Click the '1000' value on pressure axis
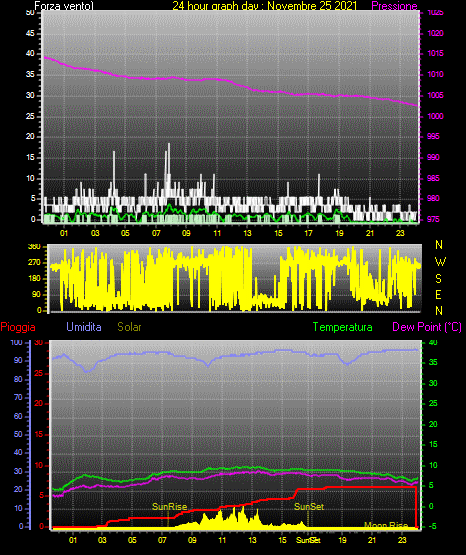The width and height of the screenshot is (466, 555). click(x=435, y=116)
